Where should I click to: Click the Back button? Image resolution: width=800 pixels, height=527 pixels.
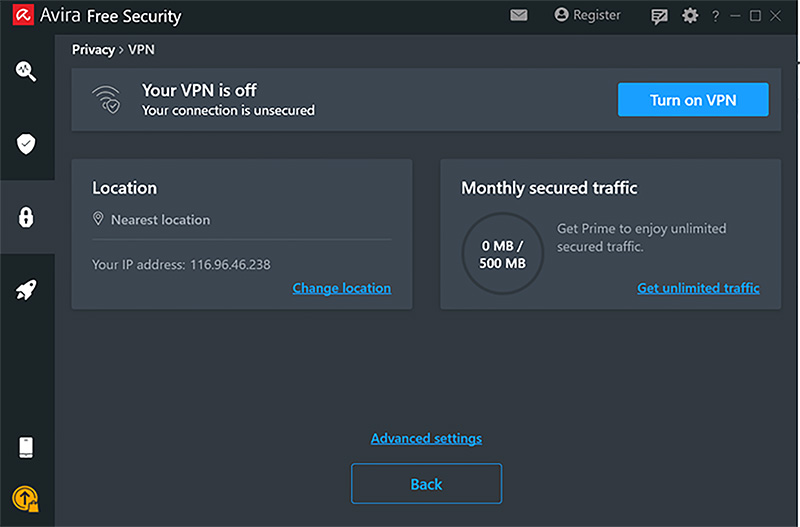point(427,484)
